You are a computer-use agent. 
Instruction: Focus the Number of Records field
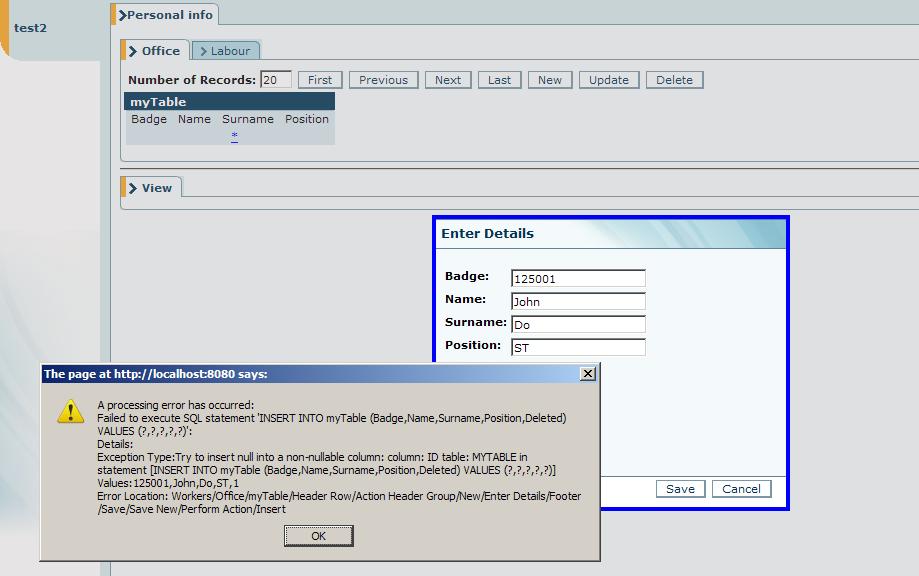275,80
